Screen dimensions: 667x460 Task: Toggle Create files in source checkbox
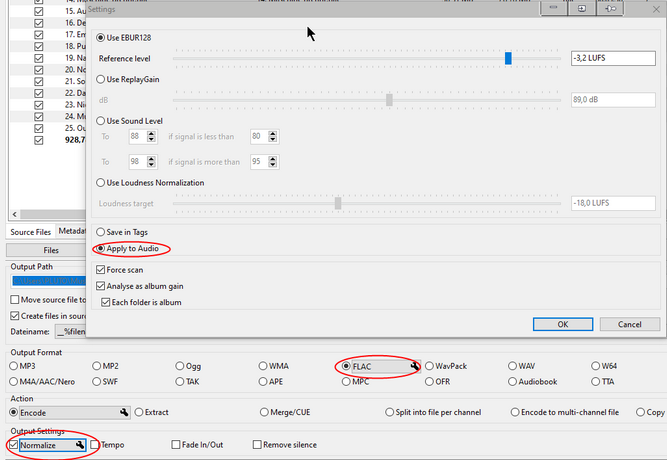pyautogui.click(x=15, y=316)
